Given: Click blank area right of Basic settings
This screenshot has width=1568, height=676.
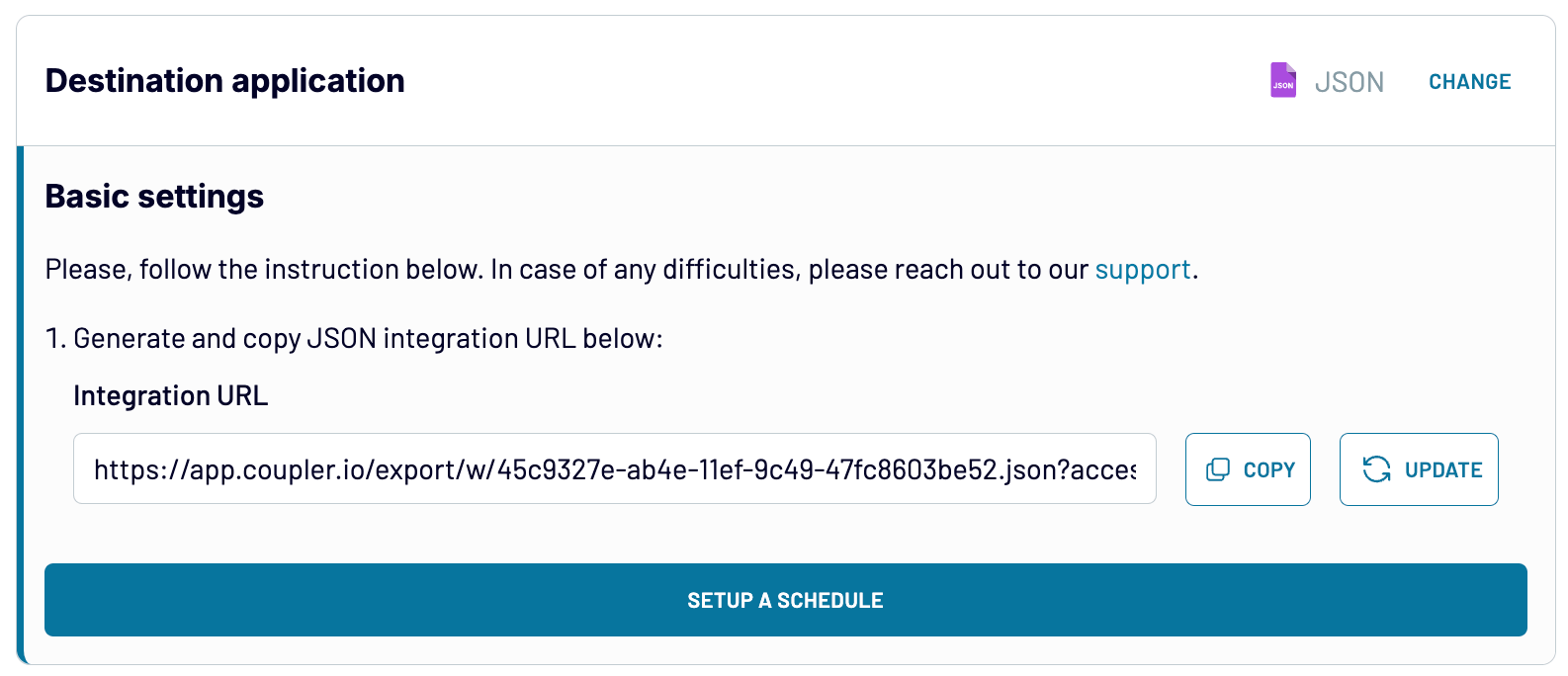Looking at the screenshot, I should [890, 197].
